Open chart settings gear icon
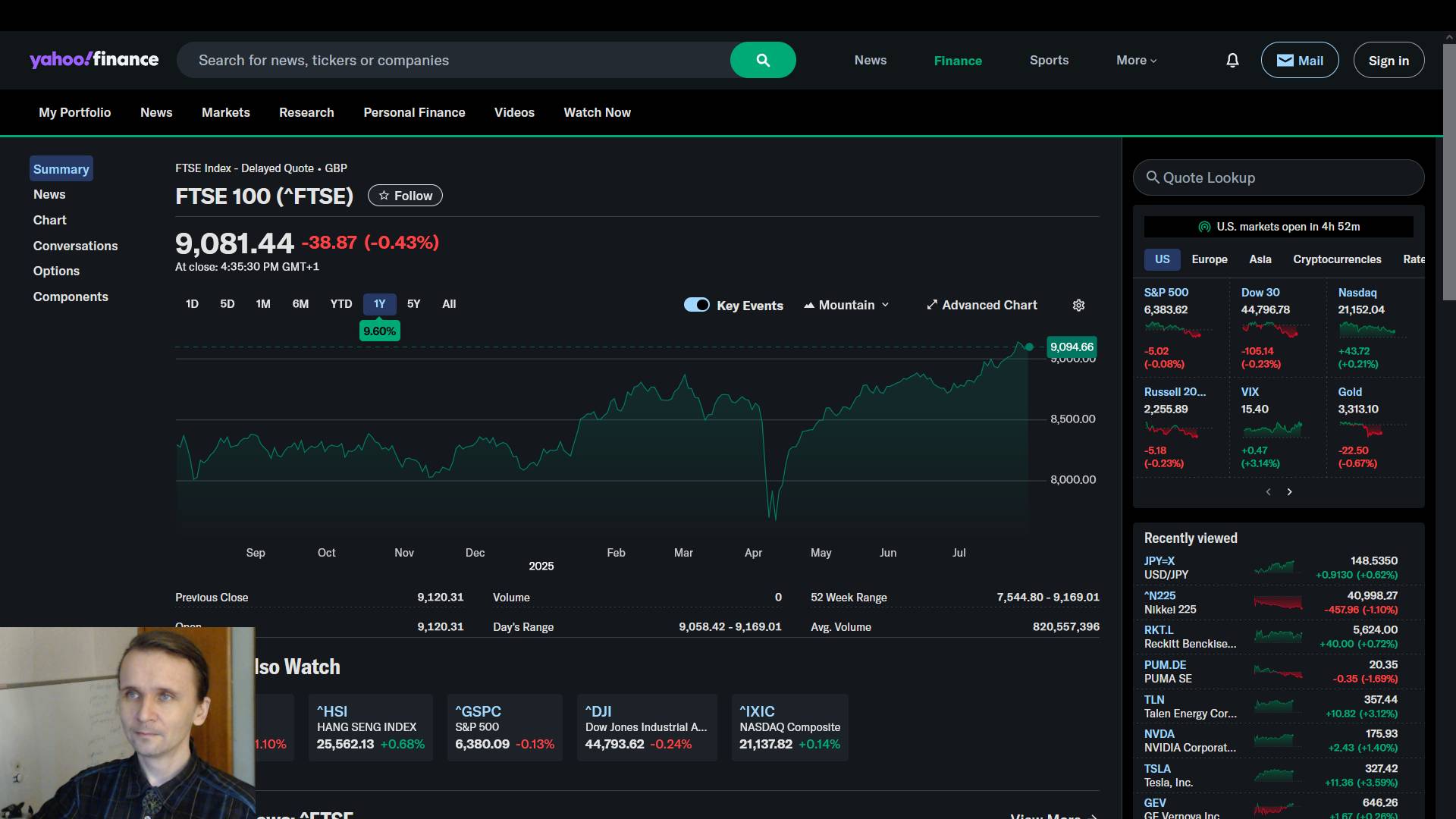The width and height of the screenshot is (1456, 819). click(1078, 305)
